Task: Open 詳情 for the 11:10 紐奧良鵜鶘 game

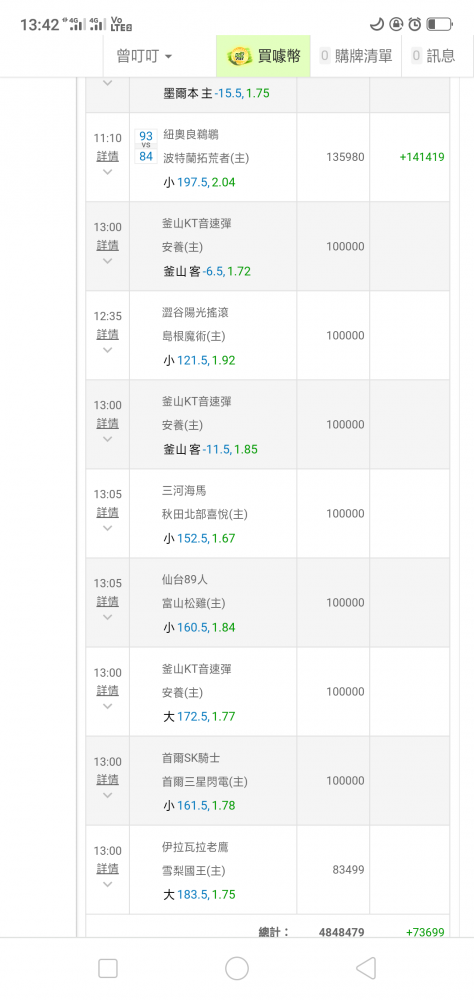Action: tap(107, 156)
